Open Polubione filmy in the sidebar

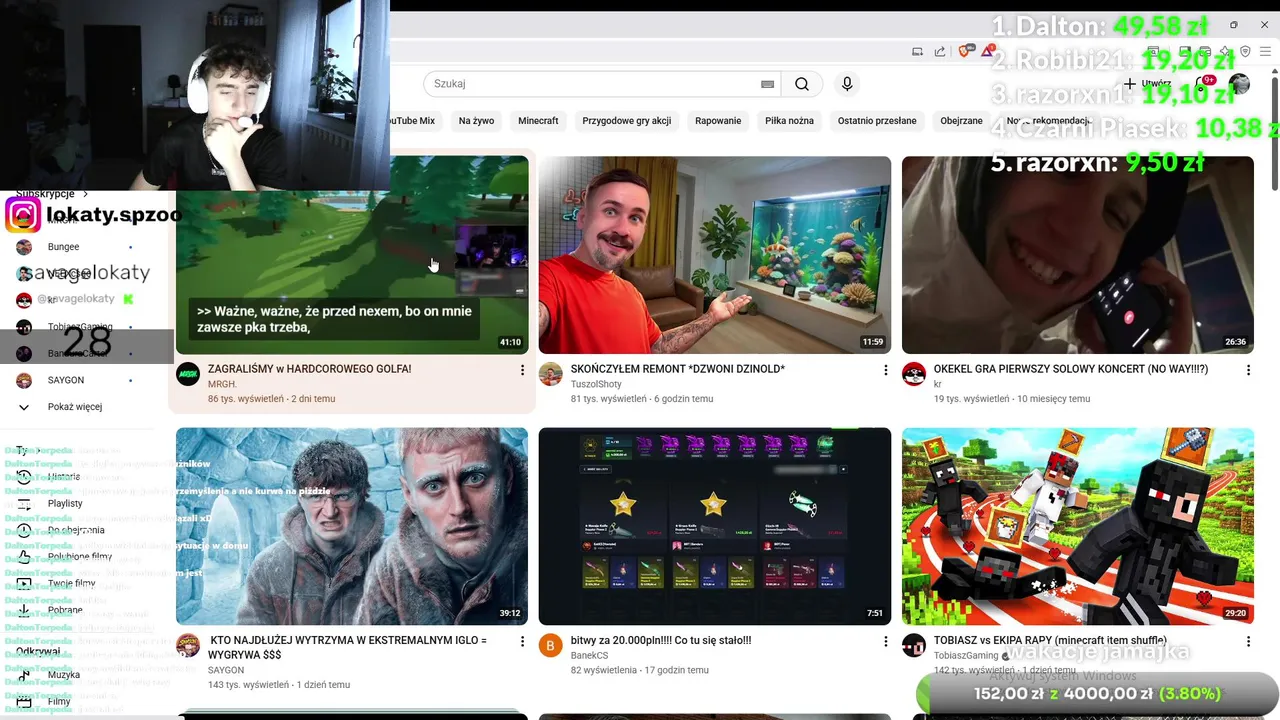pos(80,557)
